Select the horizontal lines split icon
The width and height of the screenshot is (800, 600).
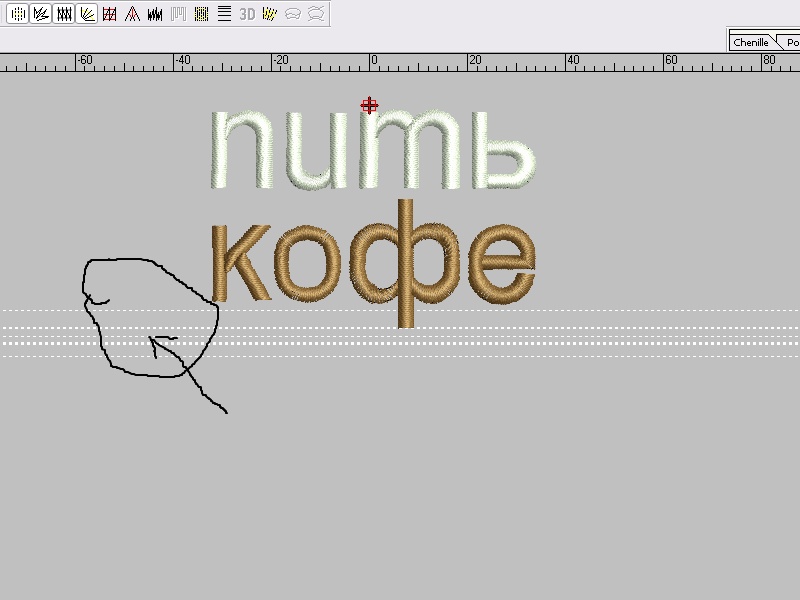tap(224, 14)
